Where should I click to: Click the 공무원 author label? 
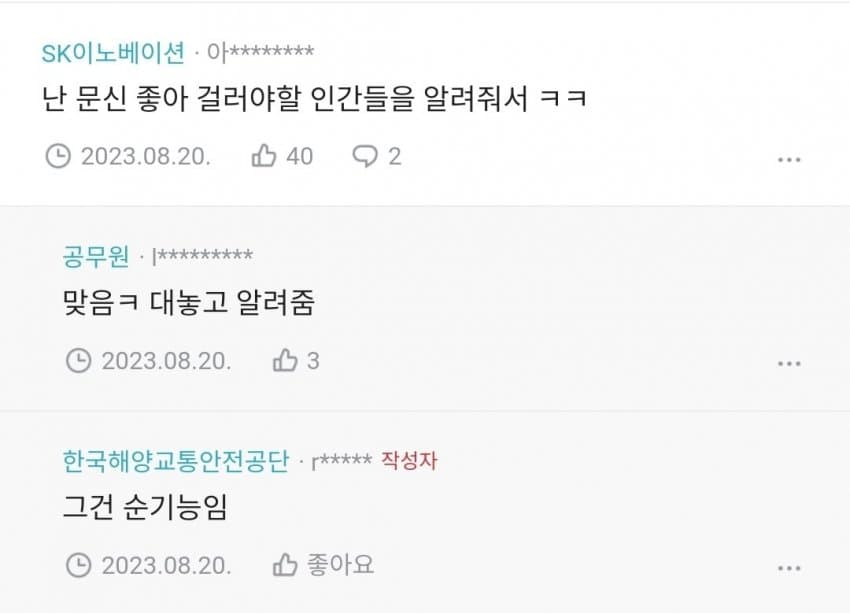pos(96,257)
